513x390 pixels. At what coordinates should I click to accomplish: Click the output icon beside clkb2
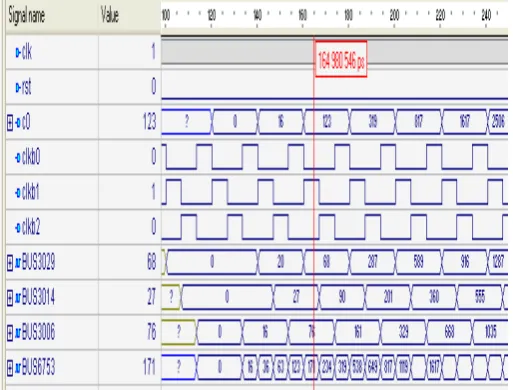tap(18, 228)
